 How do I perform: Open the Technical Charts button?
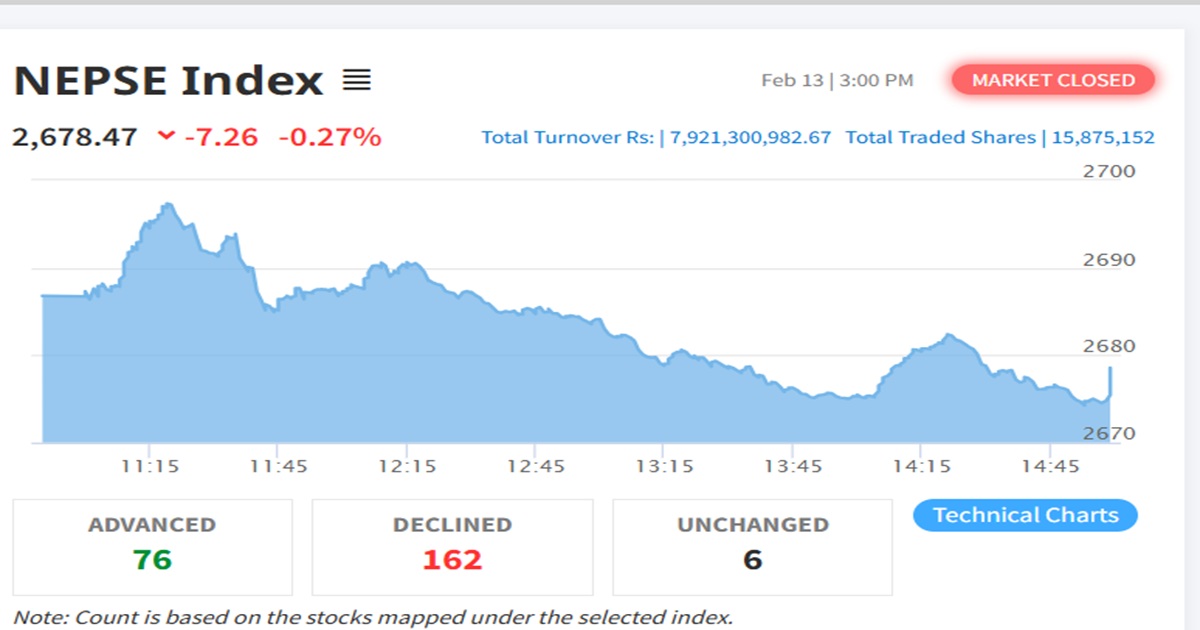pos(1025,515)
